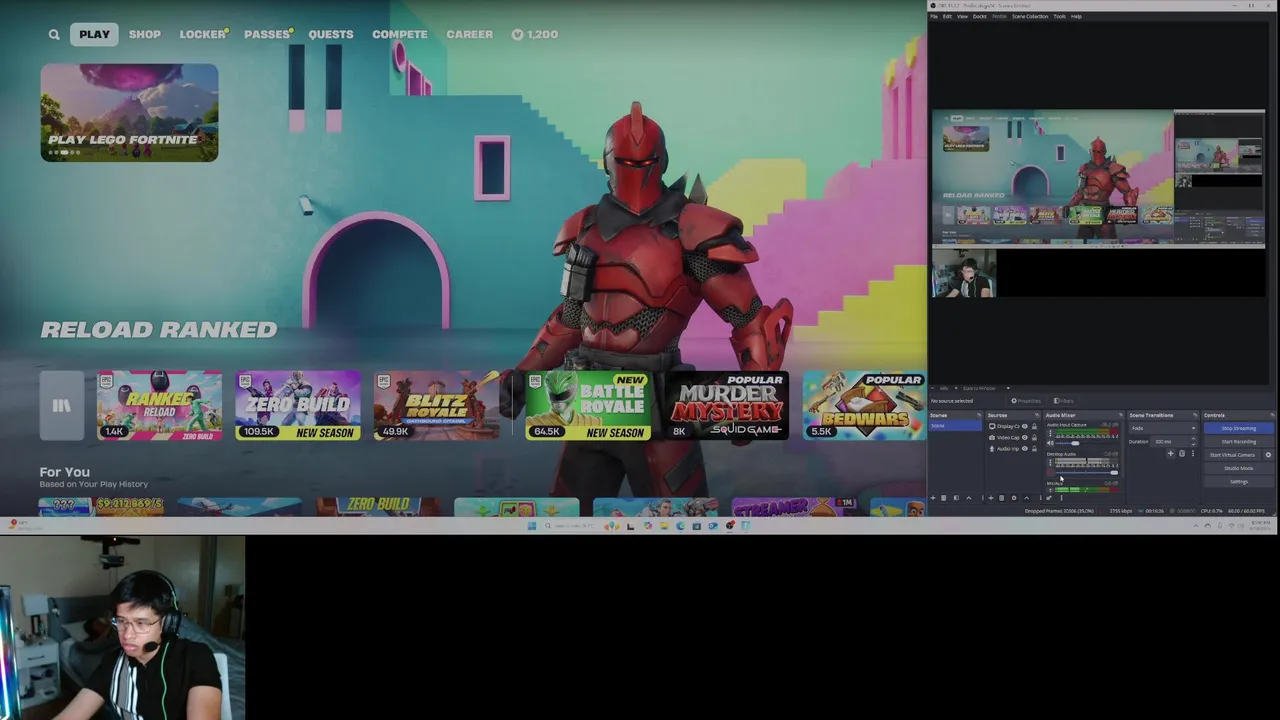Viewport: 1280px width, 720px height.
Task: Move source up arrow in Sources toolbar
Action: pos(1026,498)
